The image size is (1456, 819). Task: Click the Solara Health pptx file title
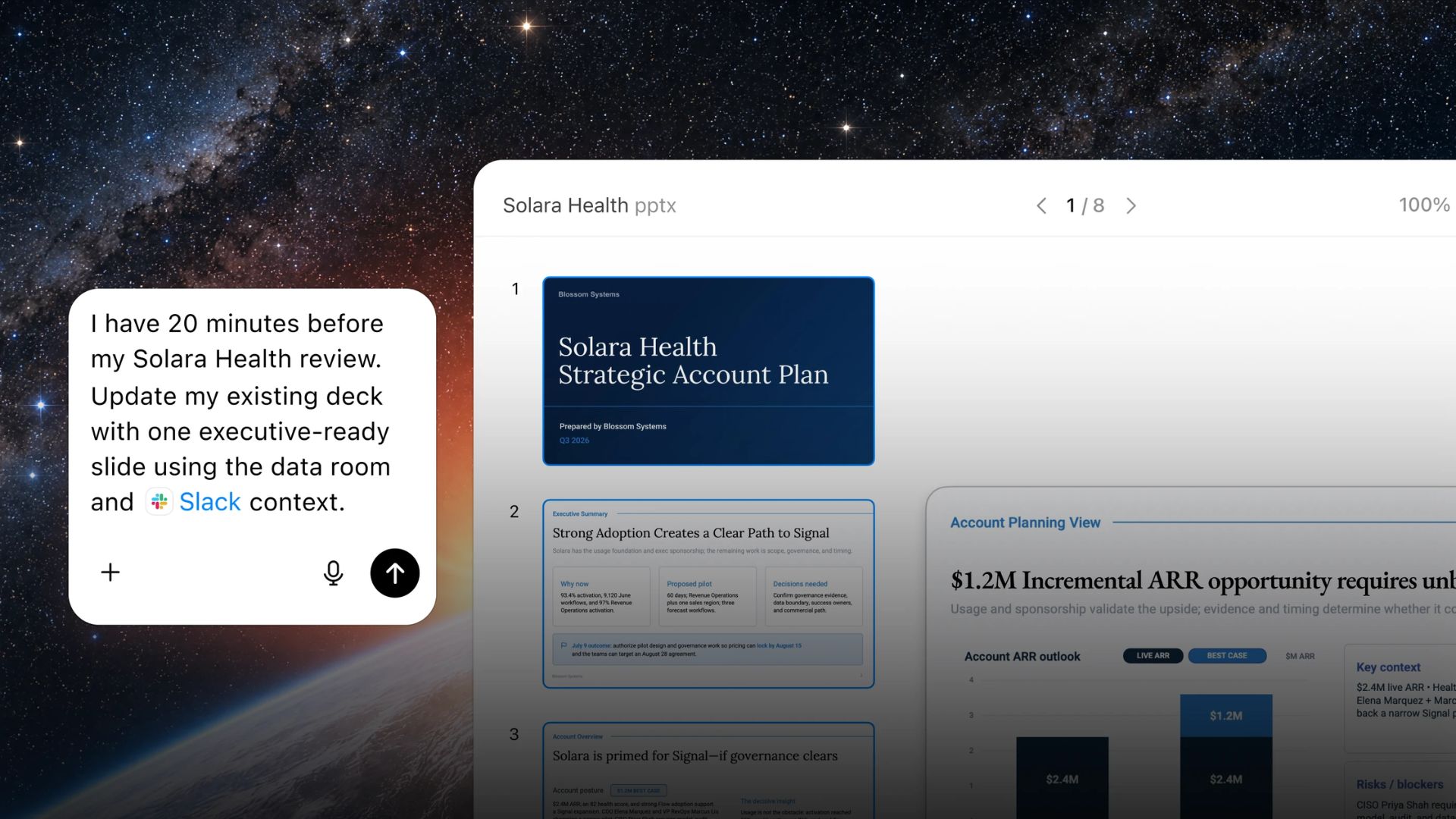tap(589, 206)
